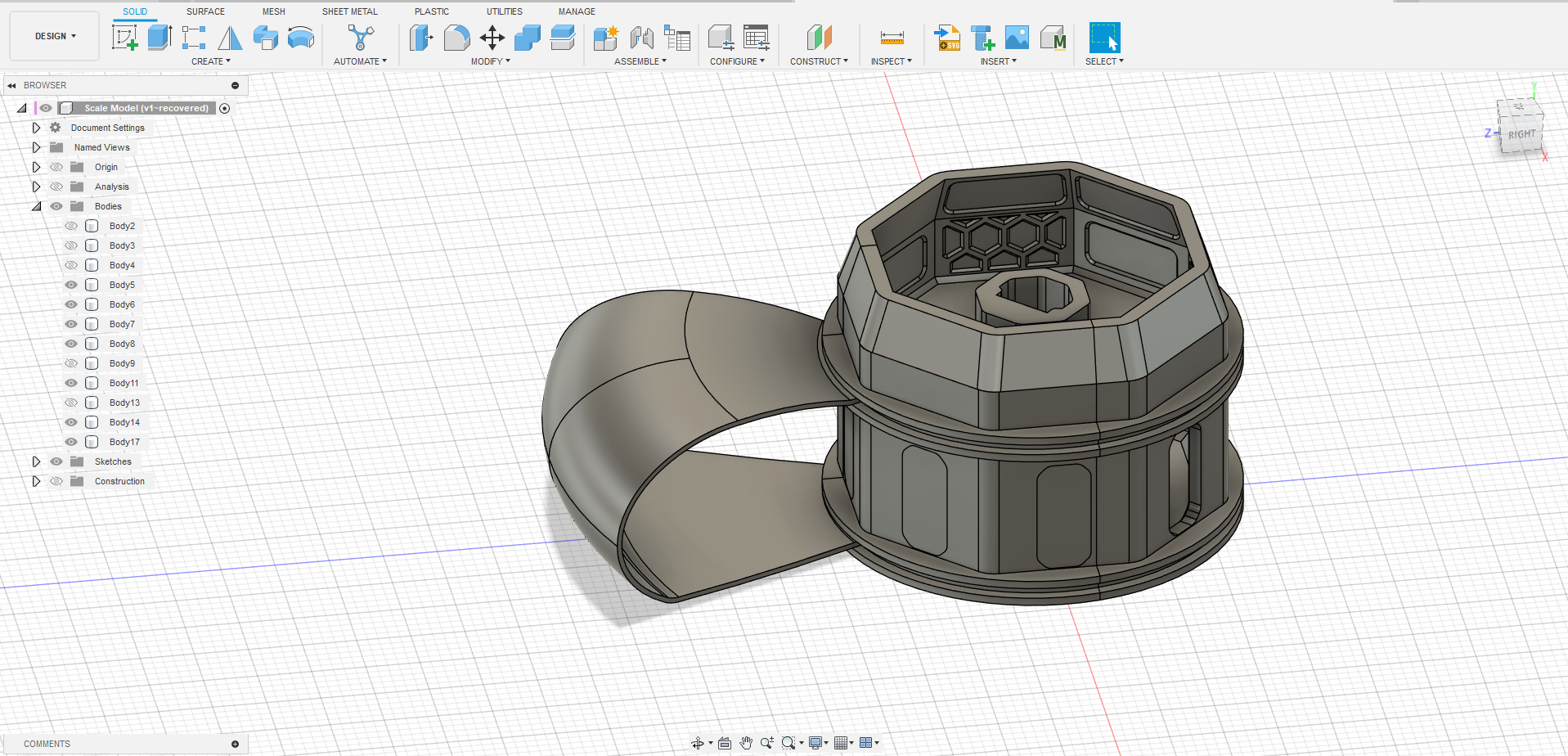Switch to the MANAGE tab
This screenshot has width=1568, height=756.
577,11
